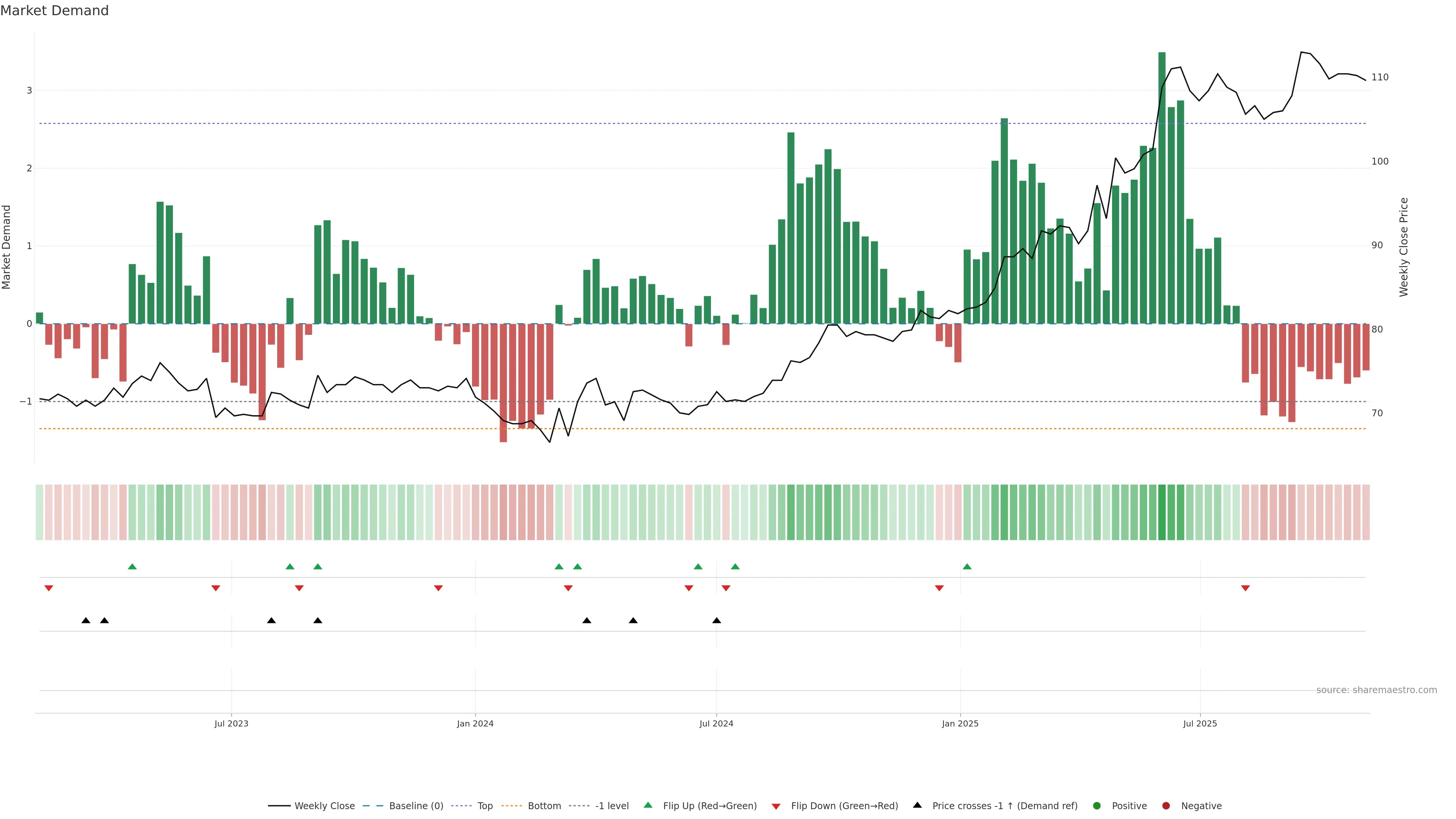Hide the Top dotted line series
Viewport: 1456px width, 819px height.
click(485, 806)
